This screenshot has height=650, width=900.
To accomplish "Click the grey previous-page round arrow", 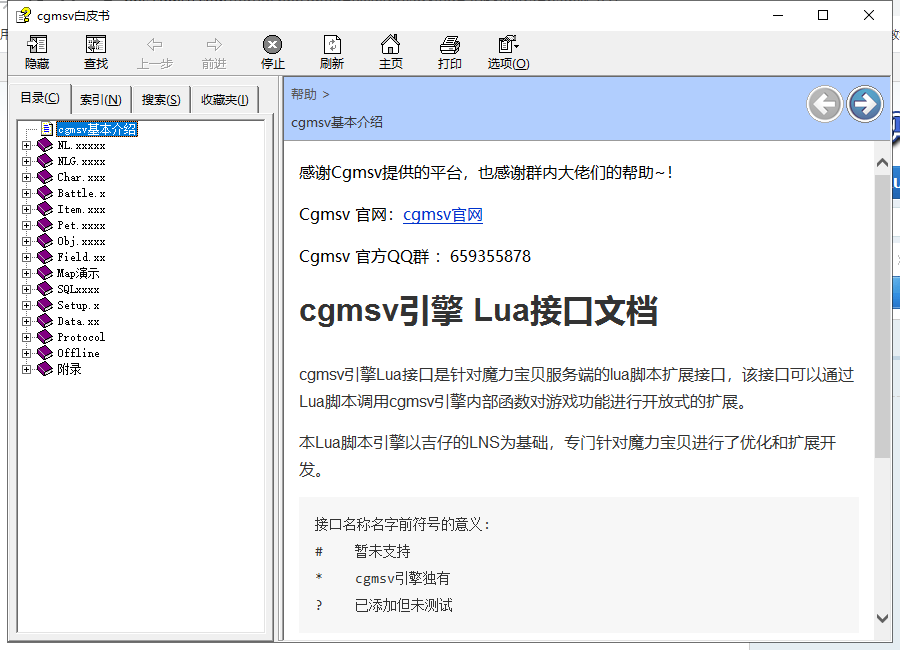I will coord(824,105).
